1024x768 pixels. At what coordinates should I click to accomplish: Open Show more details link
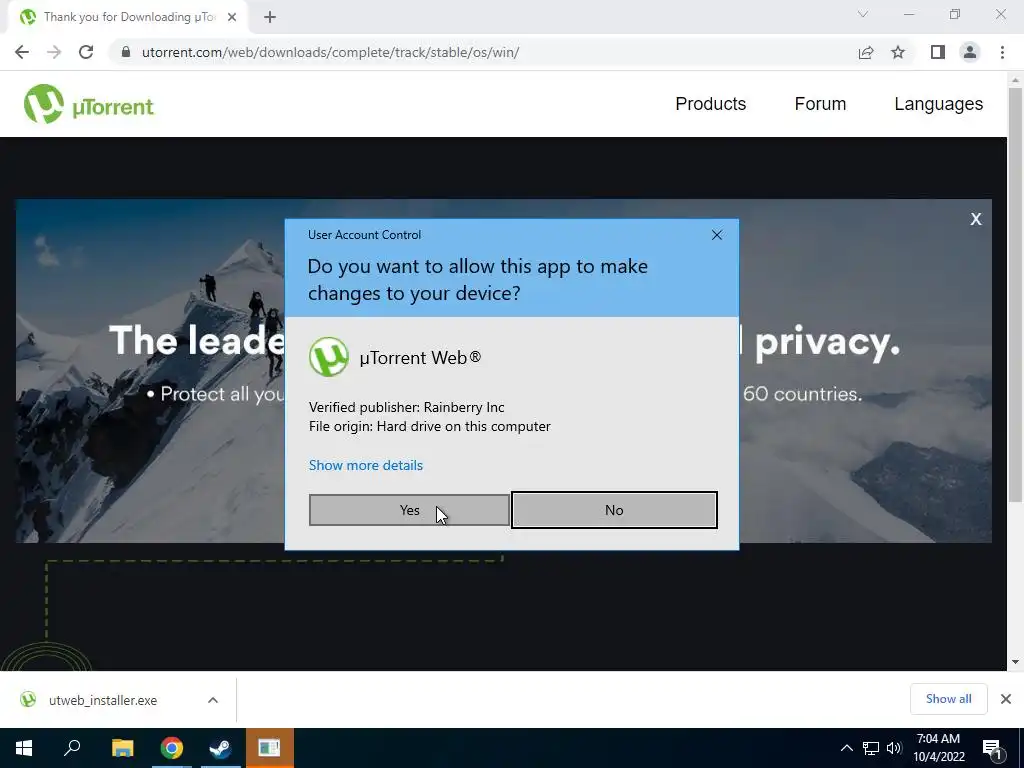[x=366, y=465]
